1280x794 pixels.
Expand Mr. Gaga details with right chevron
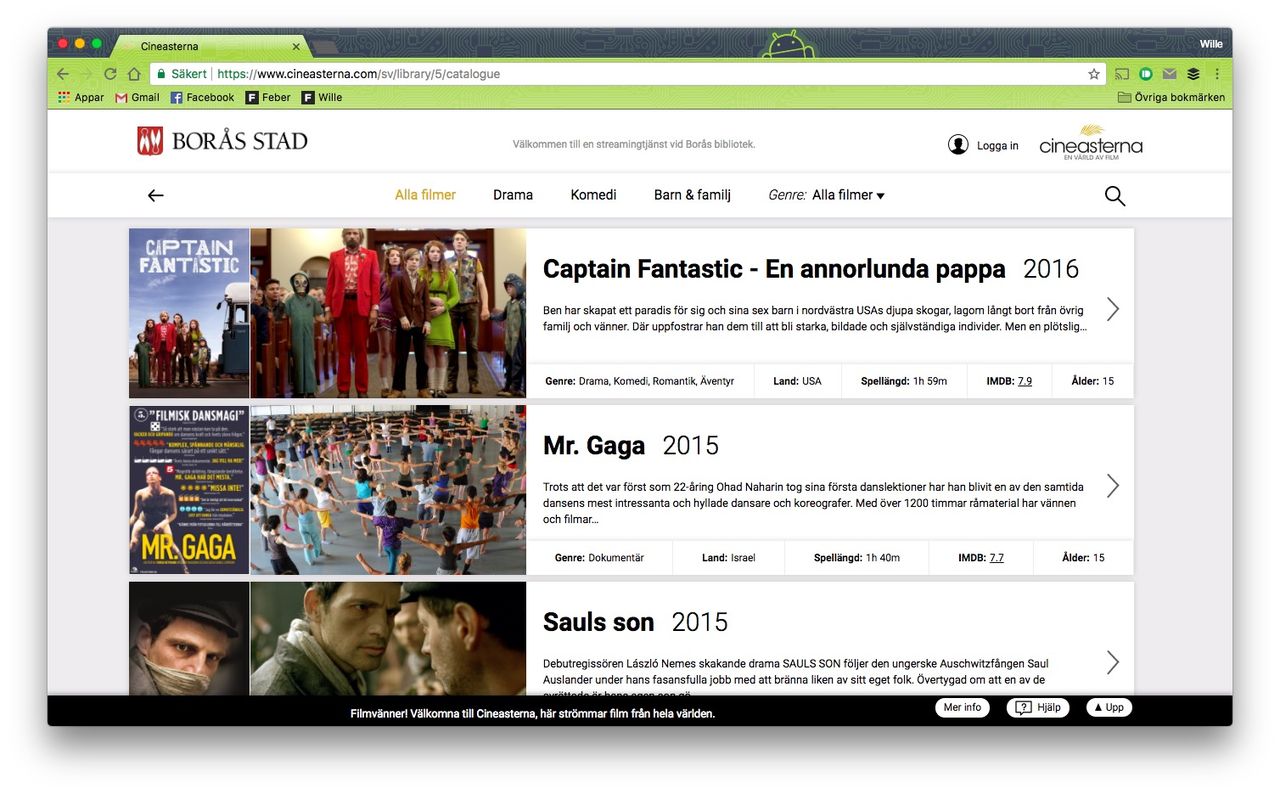click(x=1112, y=486)
